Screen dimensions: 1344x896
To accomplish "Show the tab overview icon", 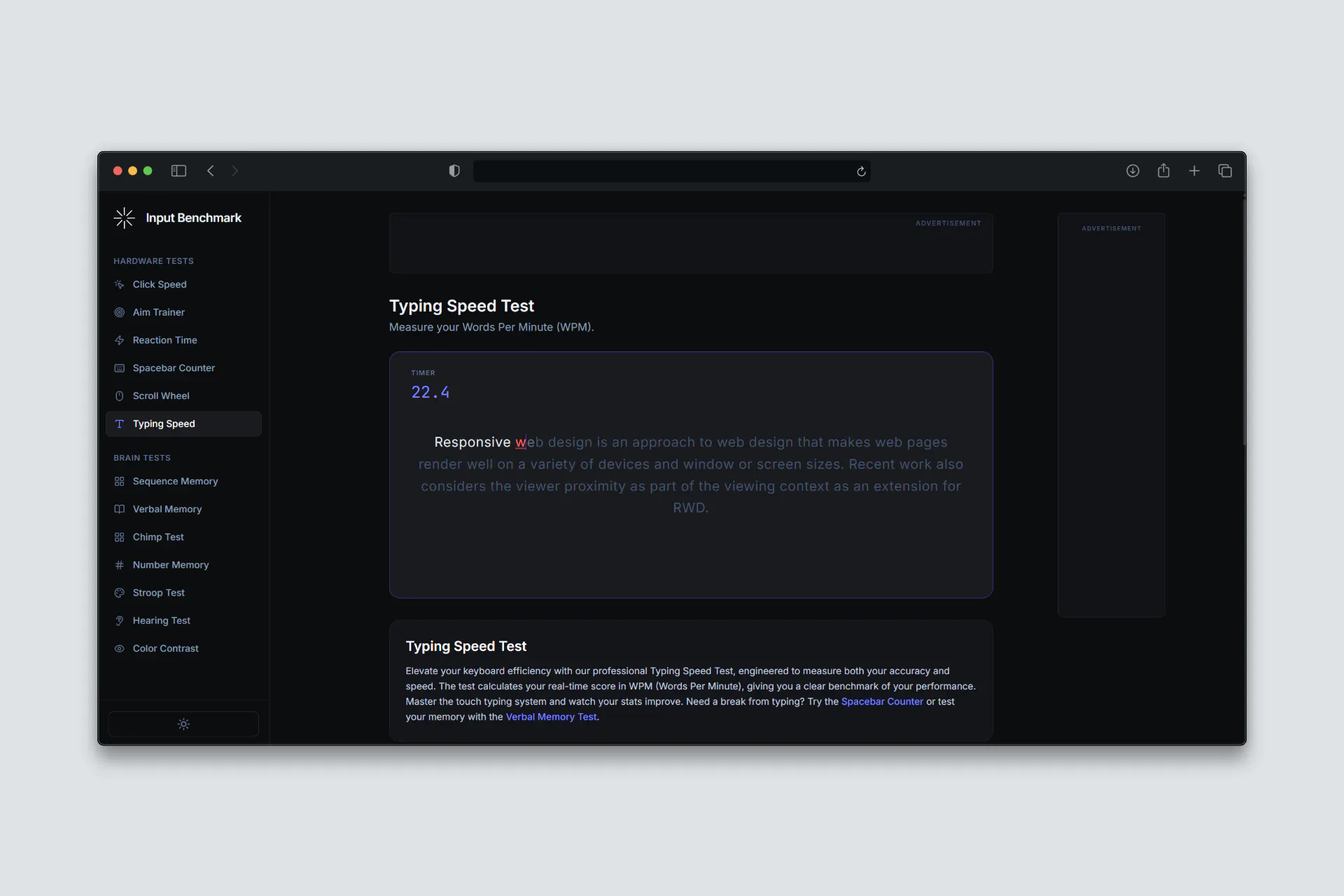I will 1225,171.
